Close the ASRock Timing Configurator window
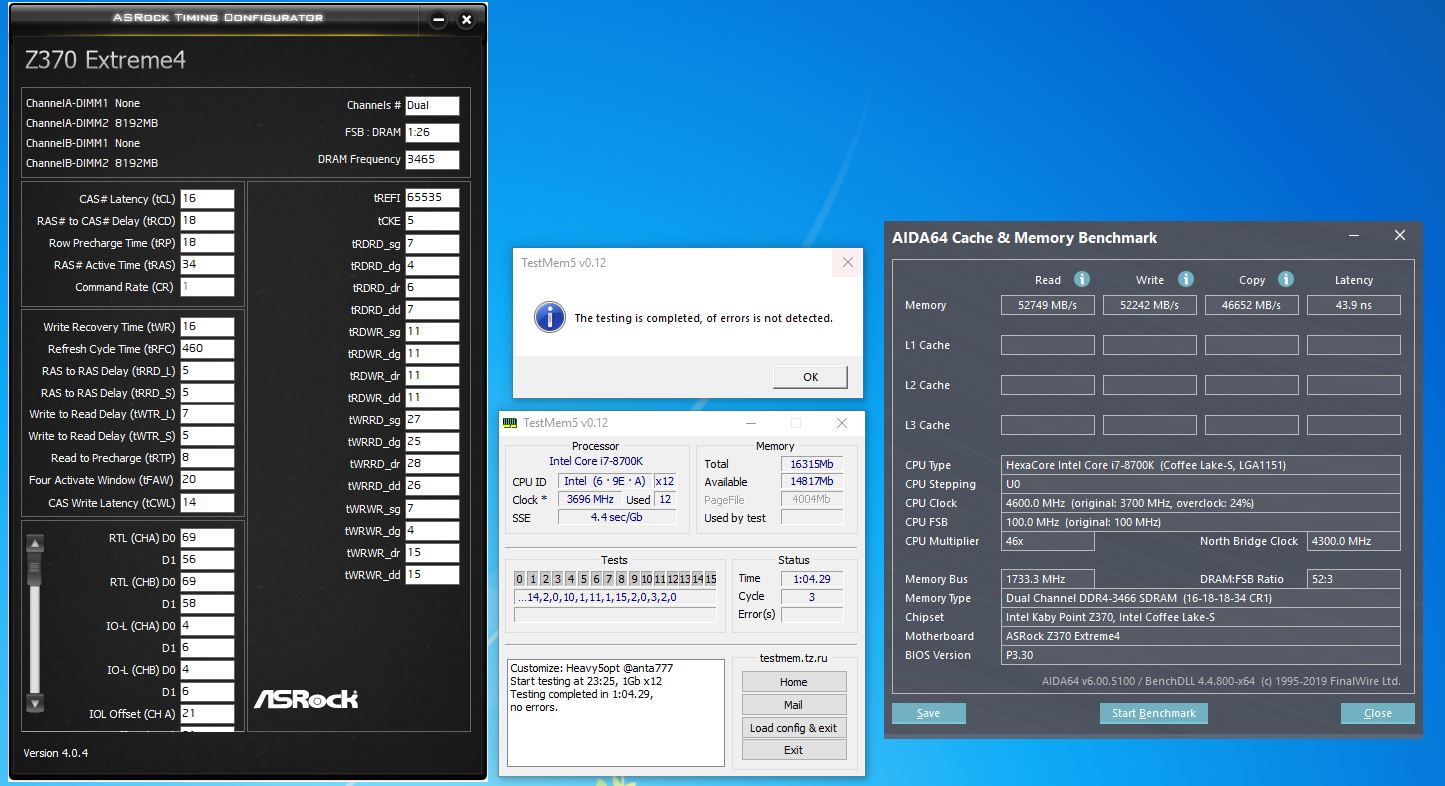 tap(466, 19)
